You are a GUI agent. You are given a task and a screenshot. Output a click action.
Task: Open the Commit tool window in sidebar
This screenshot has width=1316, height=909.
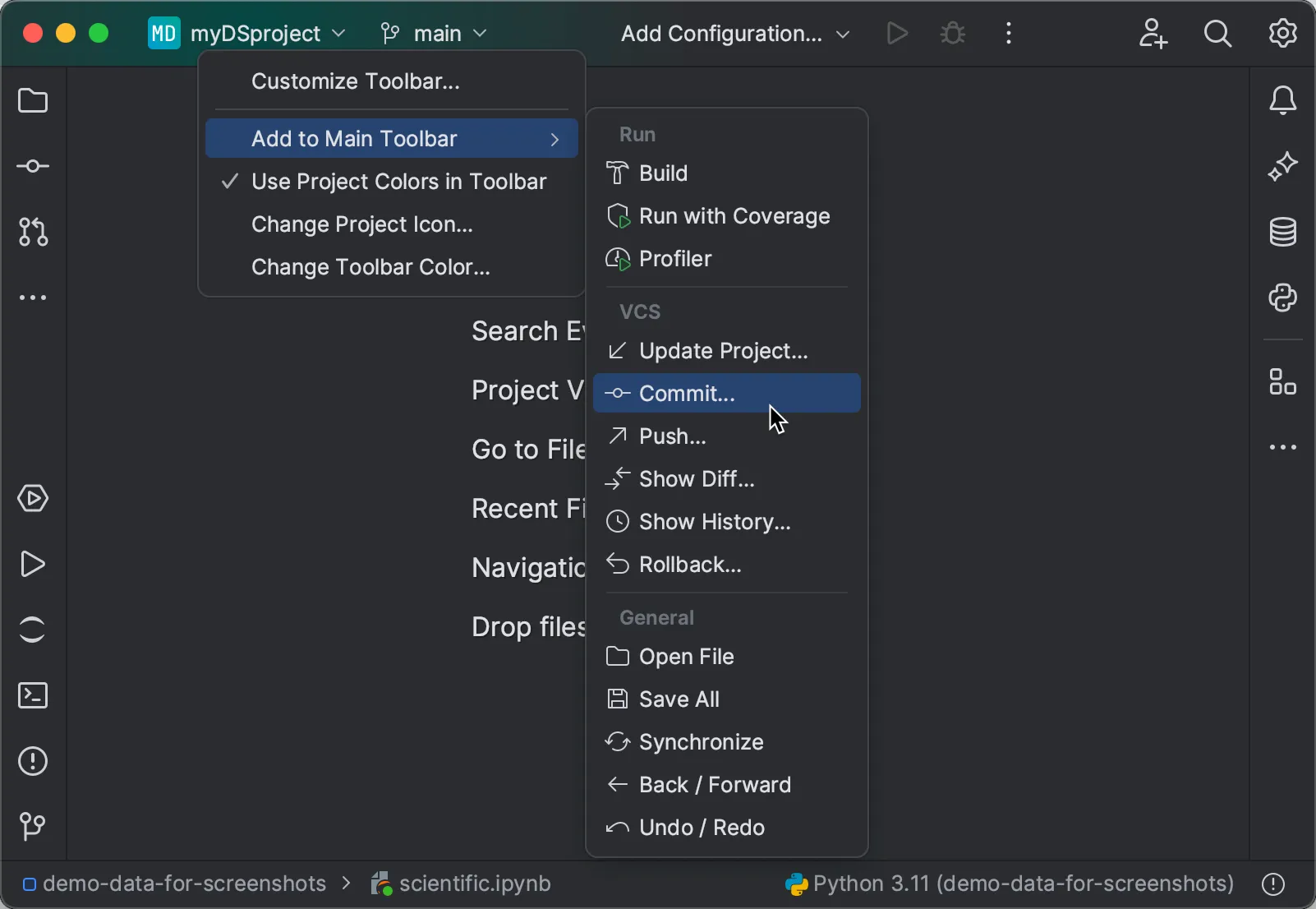[33, 167]
